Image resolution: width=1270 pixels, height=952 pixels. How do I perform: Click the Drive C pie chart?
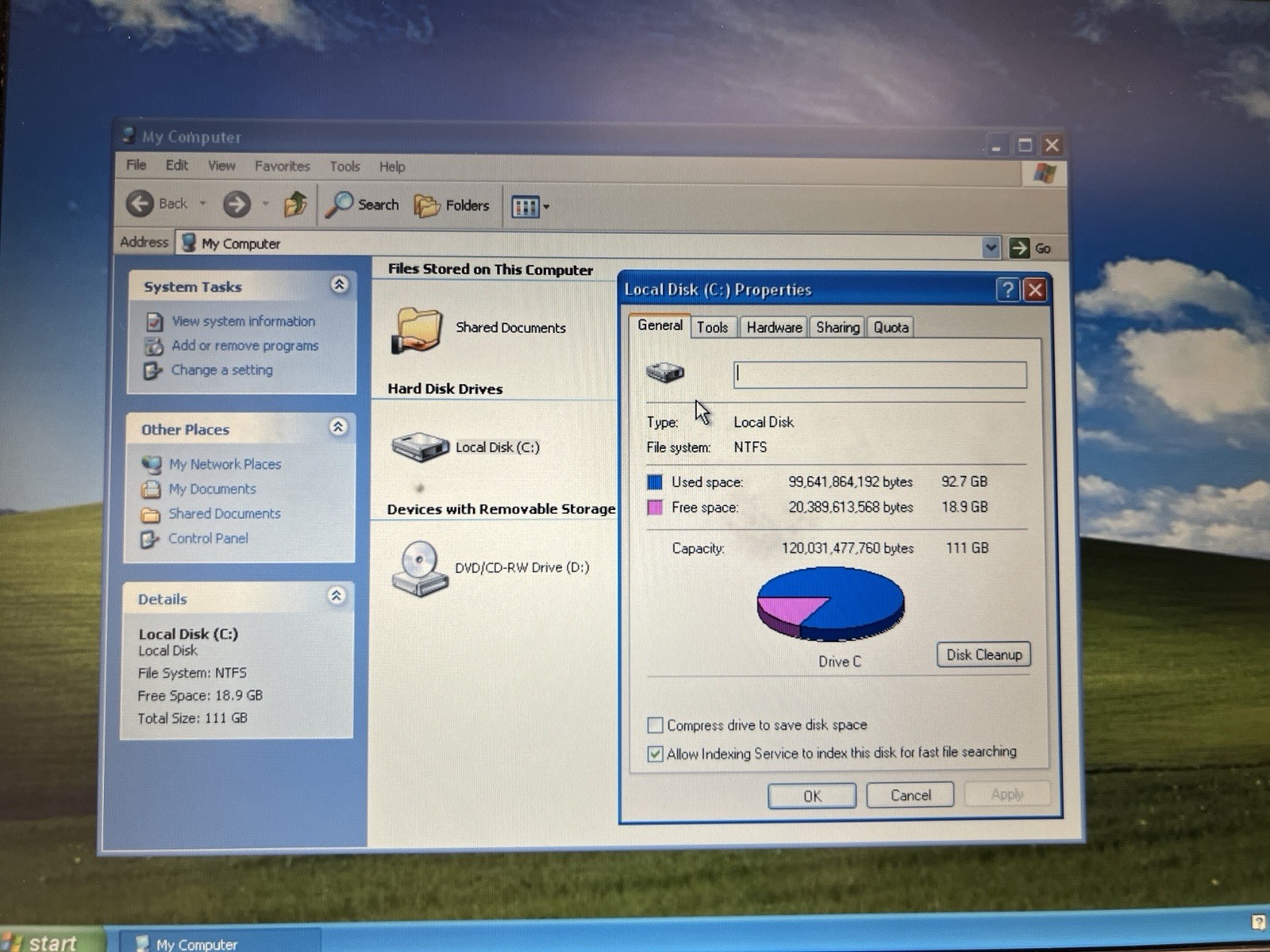coord(830,605)
